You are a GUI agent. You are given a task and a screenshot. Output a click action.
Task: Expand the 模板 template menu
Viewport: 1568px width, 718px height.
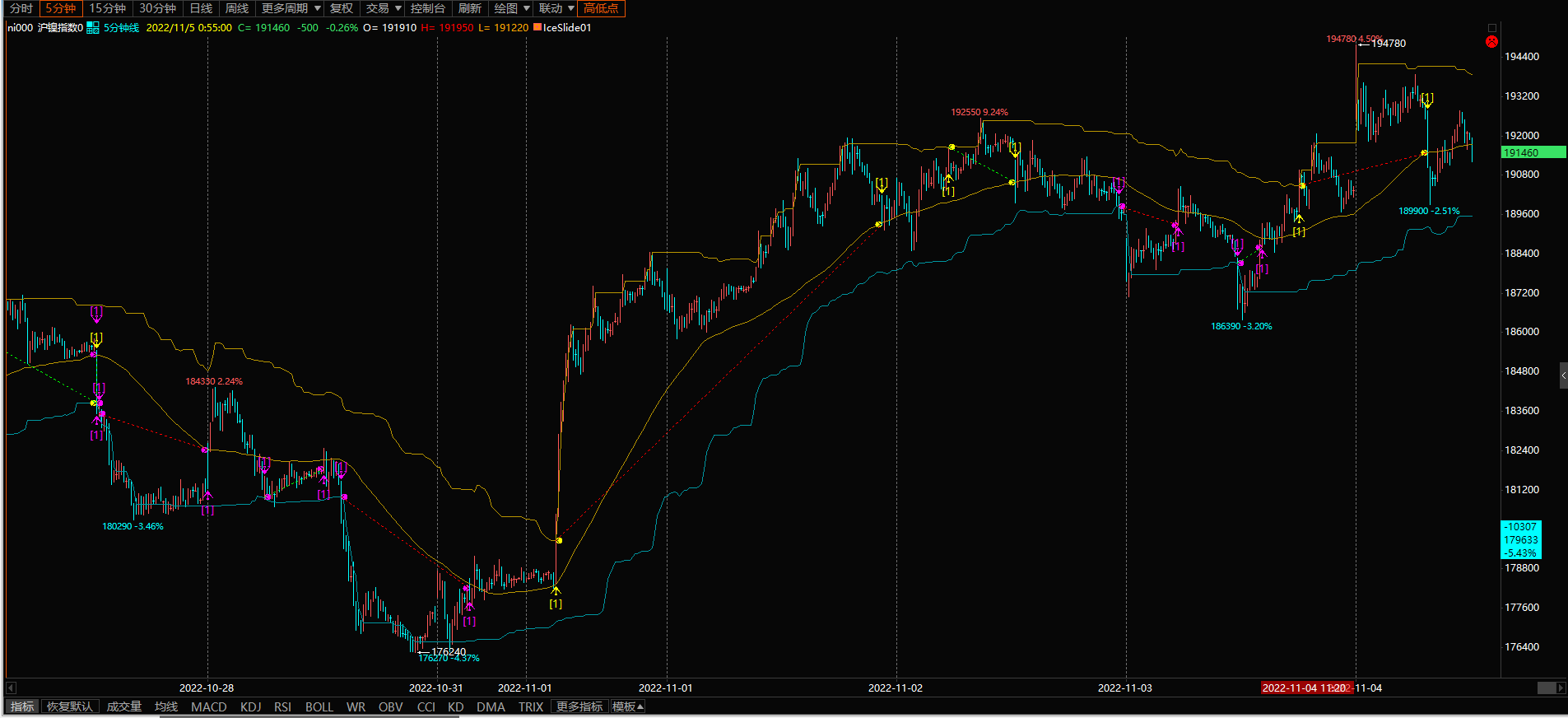[628, 706]
